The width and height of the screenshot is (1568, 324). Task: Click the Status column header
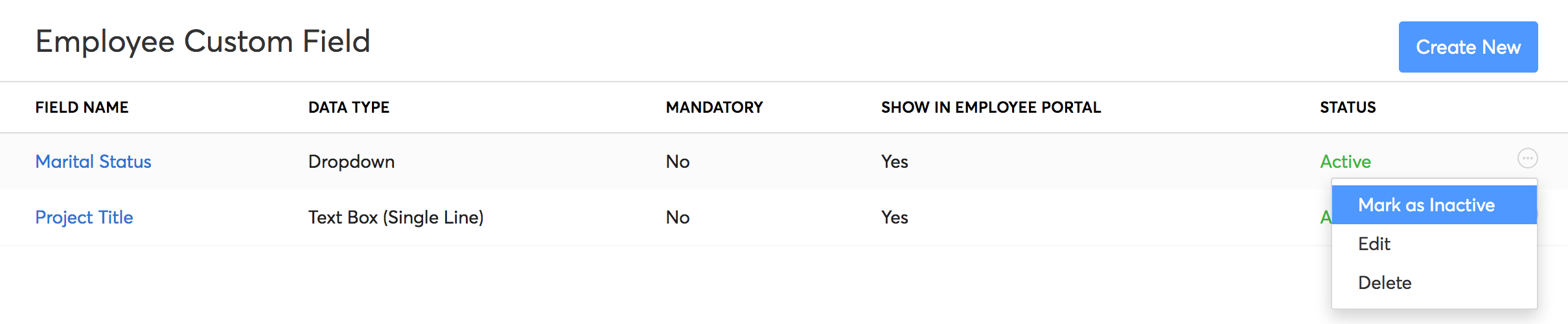(x=1348, y=108)
